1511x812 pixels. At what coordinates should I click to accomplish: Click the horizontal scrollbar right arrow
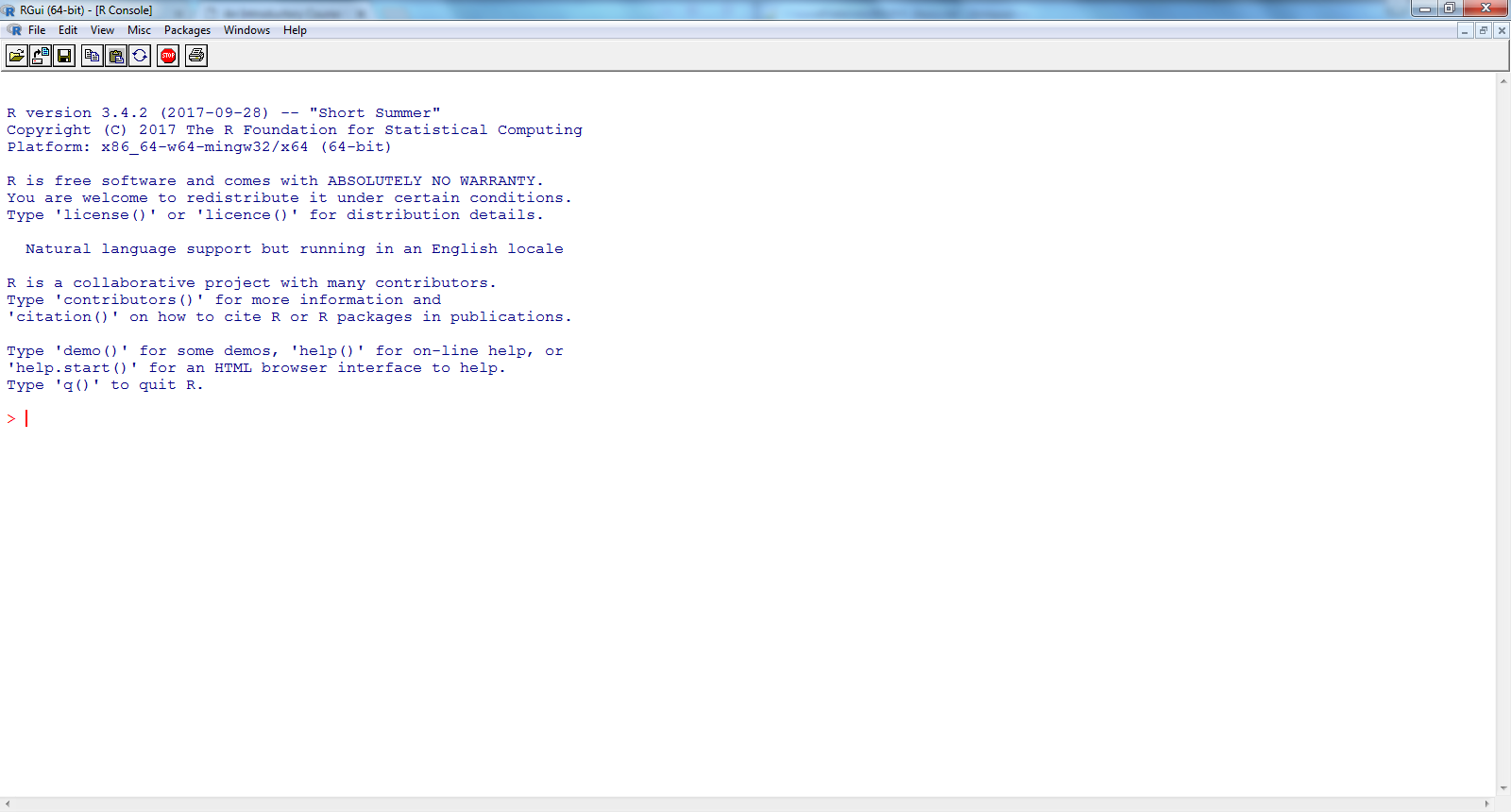tap(1487, 804)
